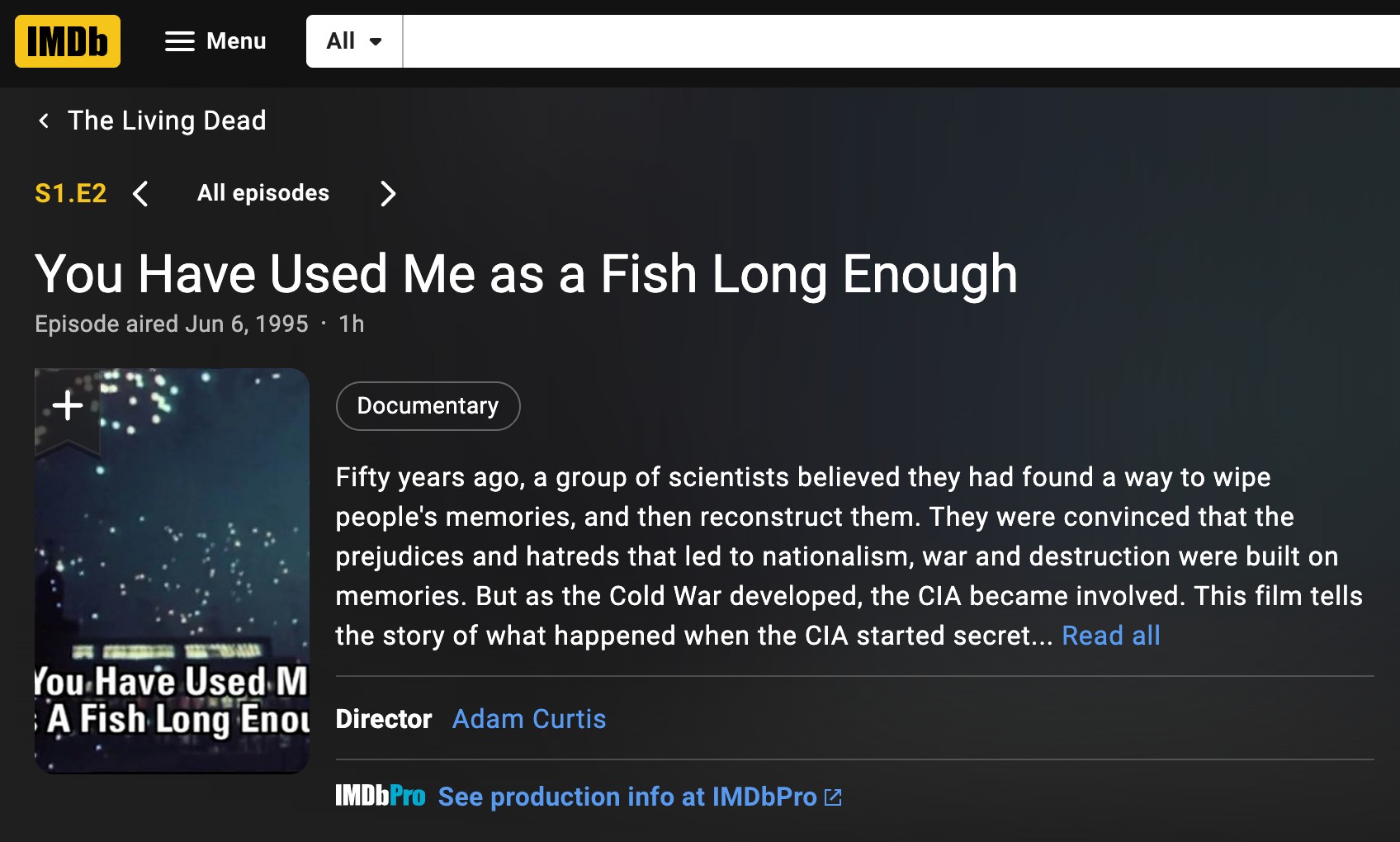Open The Living Dead series page
The image size is (1400, 842).
point(167,121)
